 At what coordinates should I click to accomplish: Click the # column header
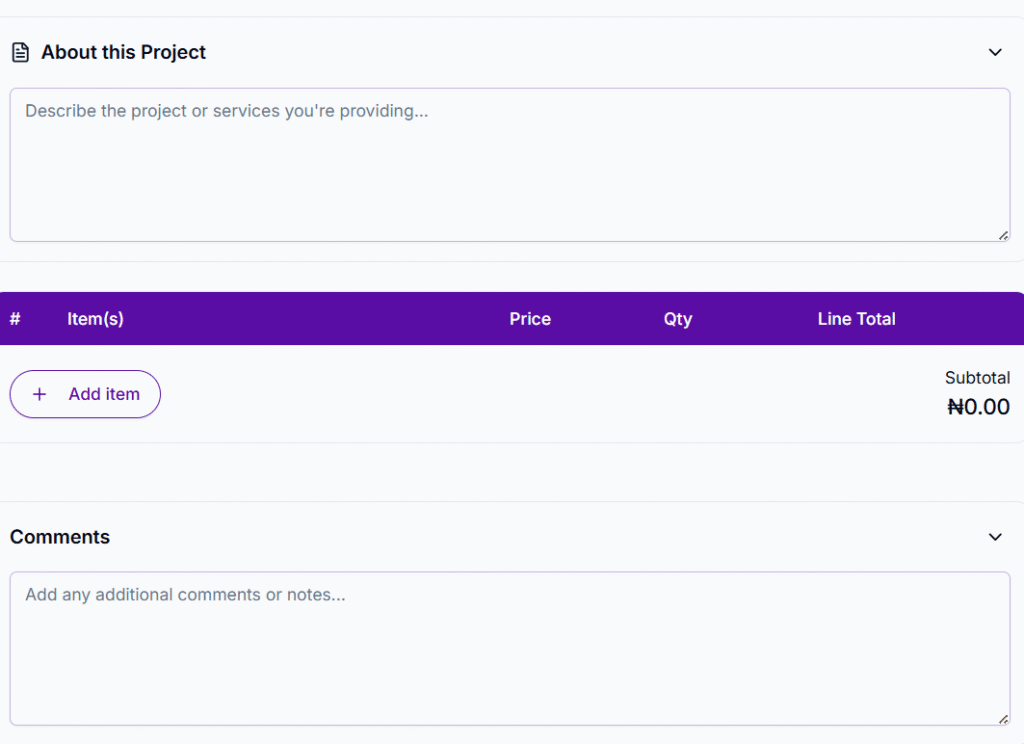coord(15,319)
